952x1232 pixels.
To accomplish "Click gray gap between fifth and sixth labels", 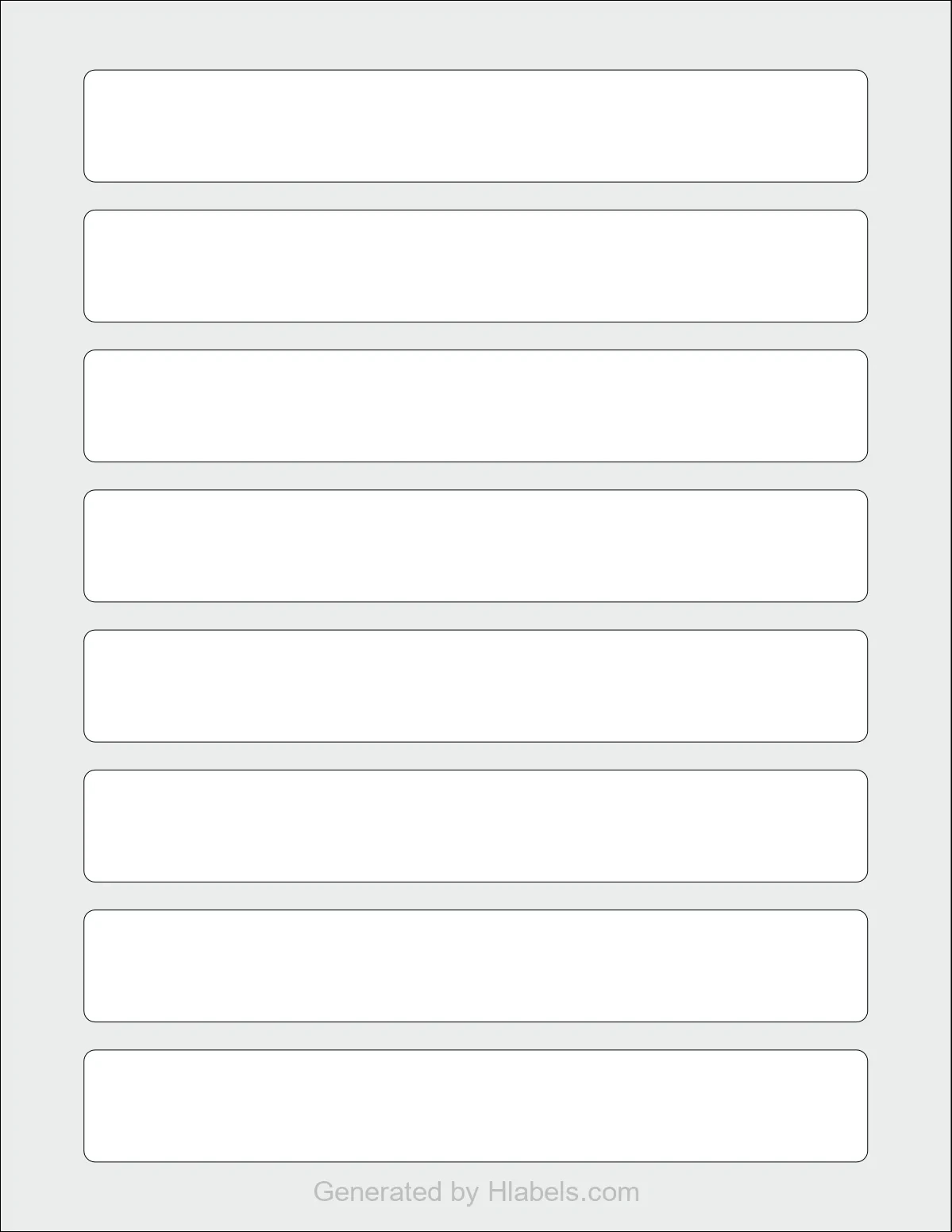I will (476, 755).
